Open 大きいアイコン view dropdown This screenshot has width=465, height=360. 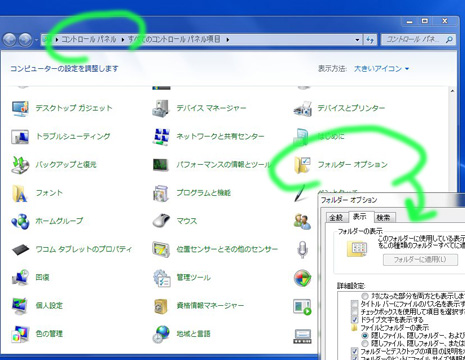click(381, 69)
